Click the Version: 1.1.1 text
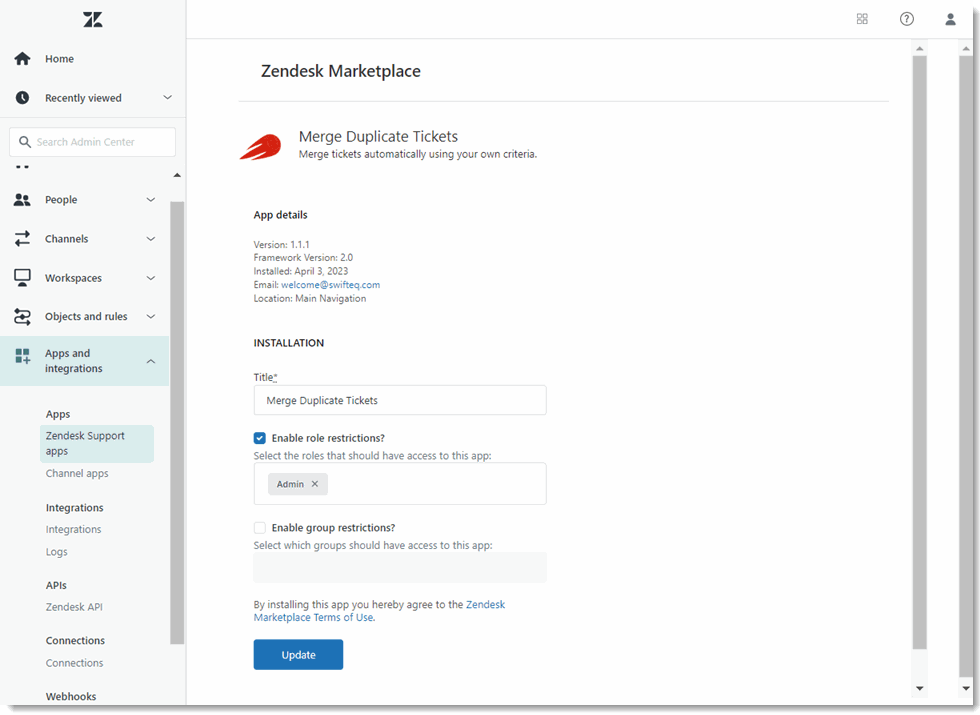The width and height of the screenshot is (980, 715). [281, 244]
